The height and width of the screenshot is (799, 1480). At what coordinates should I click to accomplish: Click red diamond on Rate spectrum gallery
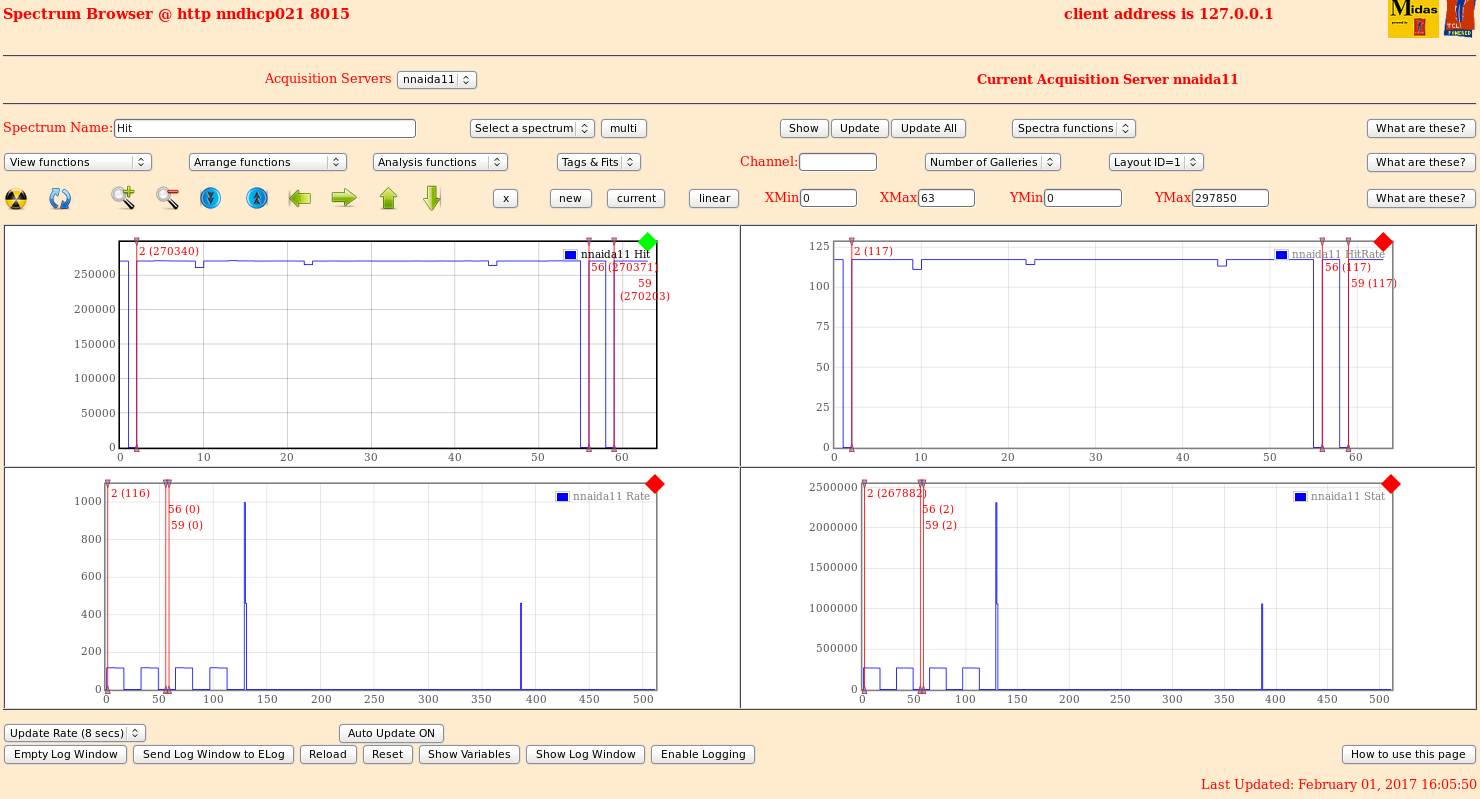(655, 484)
